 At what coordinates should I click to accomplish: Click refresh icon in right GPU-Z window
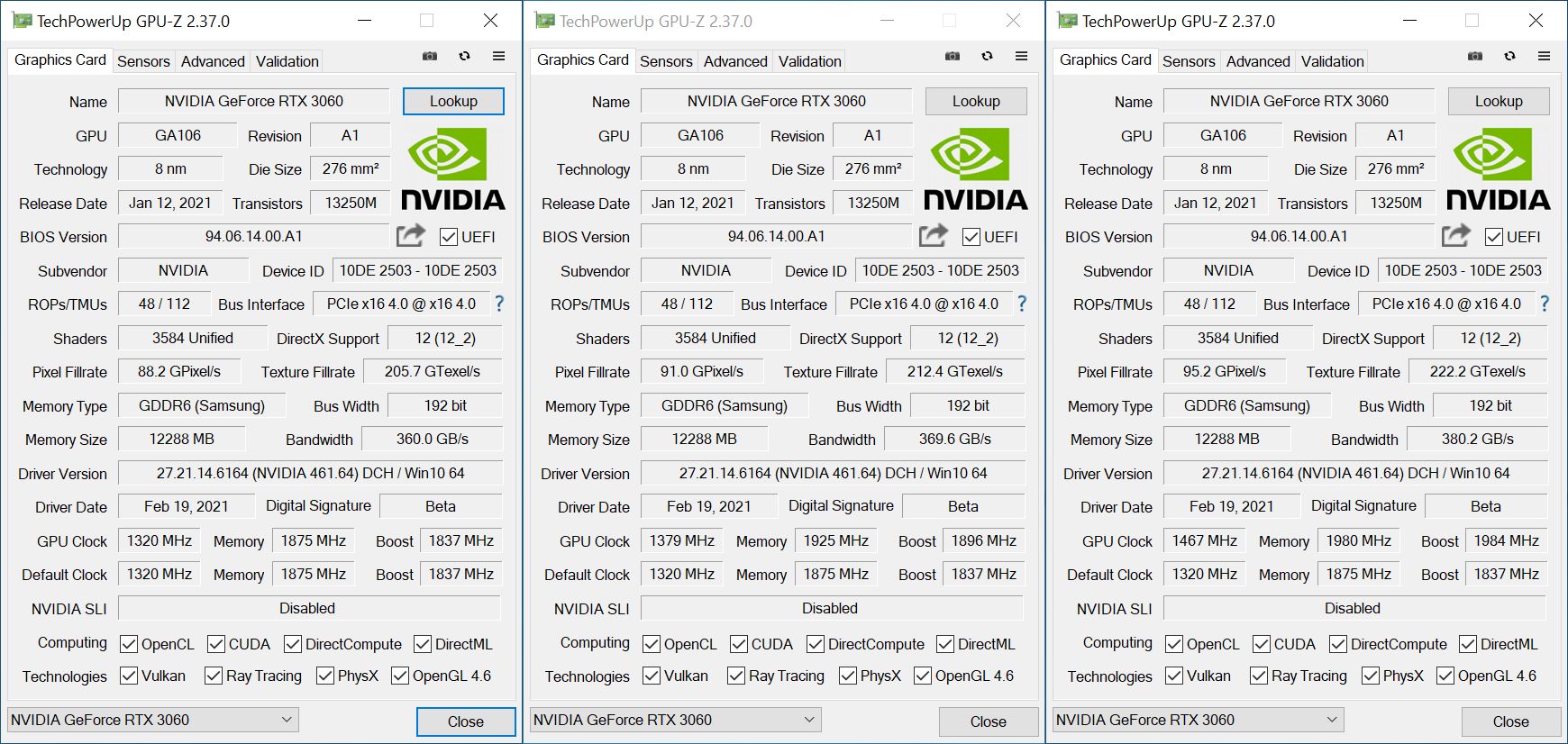click(1509, 56)
